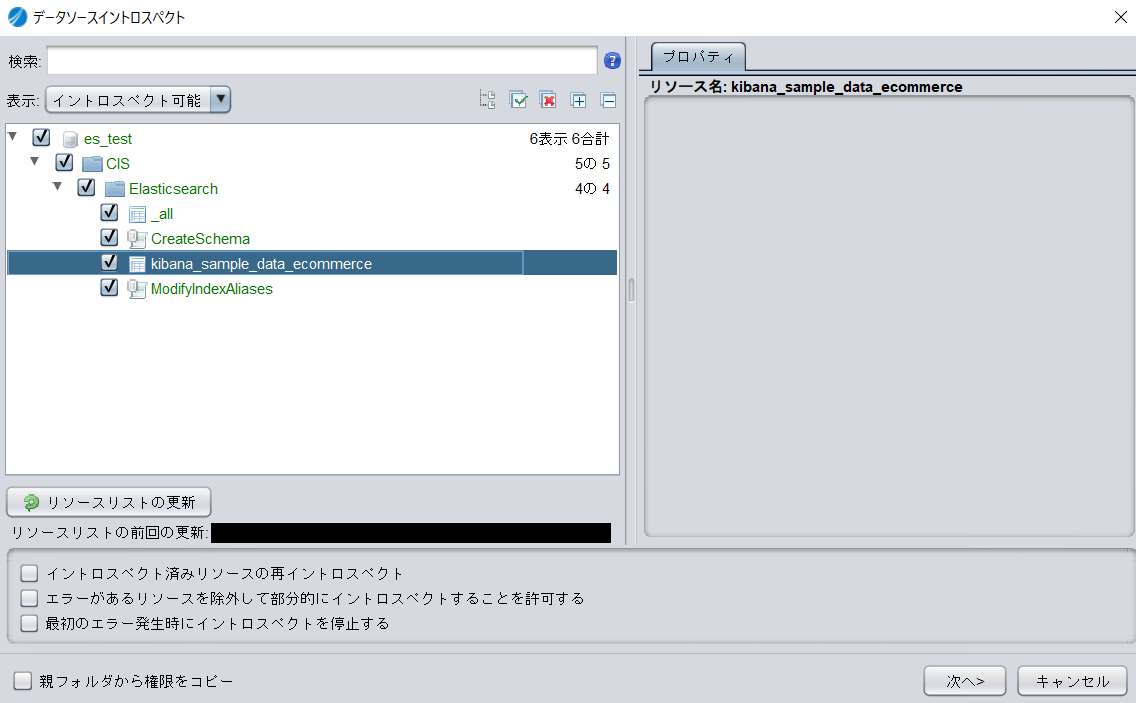
Task: Open the 表示 イントロスペクト可能 dropdown
Action: point(138,100)
